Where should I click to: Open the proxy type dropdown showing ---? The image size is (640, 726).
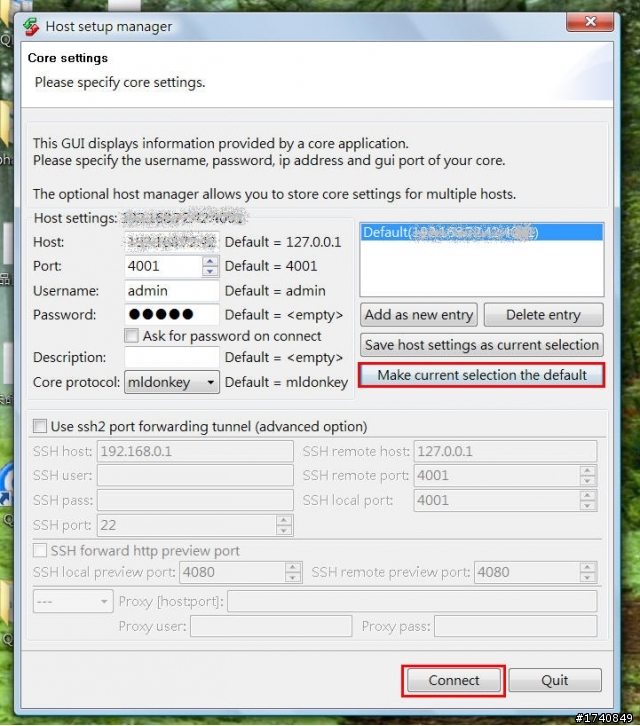click(73, 601)
